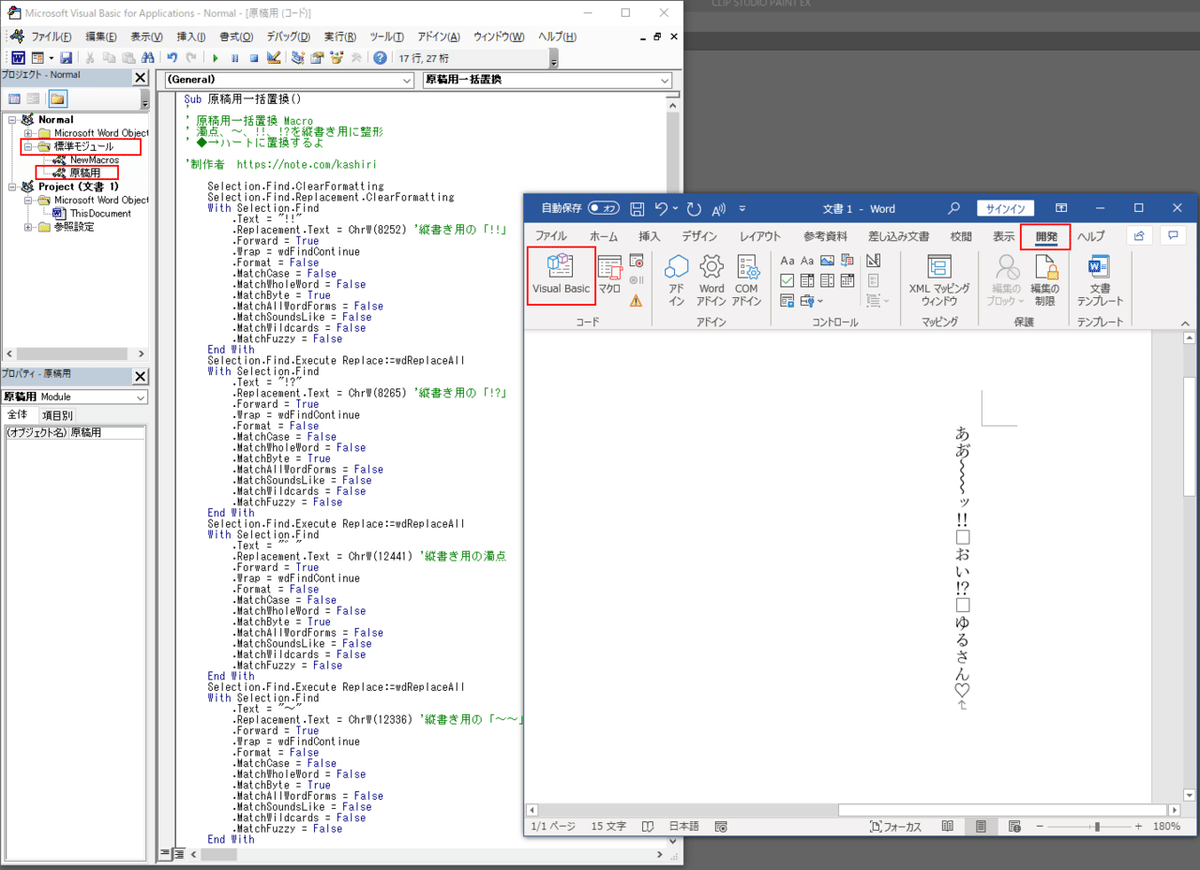
Task: Open the (General) object dropdown
Action: [x=407, y=80]
